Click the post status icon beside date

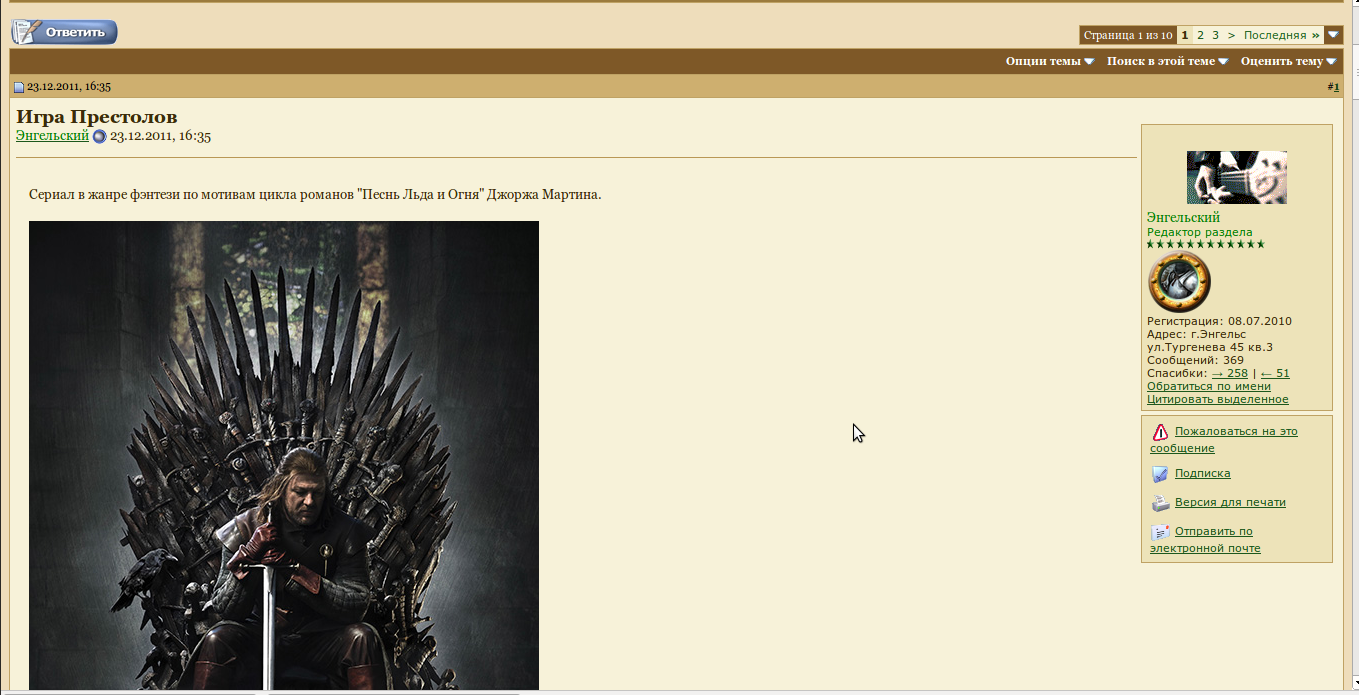19,87
